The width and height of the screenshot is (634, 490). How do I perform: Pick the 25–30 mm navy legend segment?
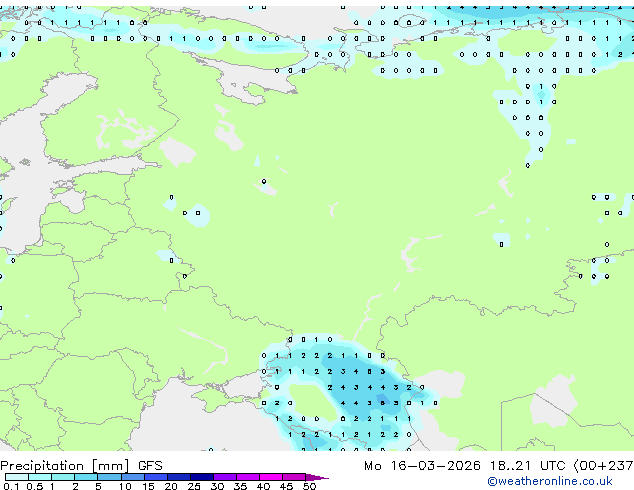(202, 477)
